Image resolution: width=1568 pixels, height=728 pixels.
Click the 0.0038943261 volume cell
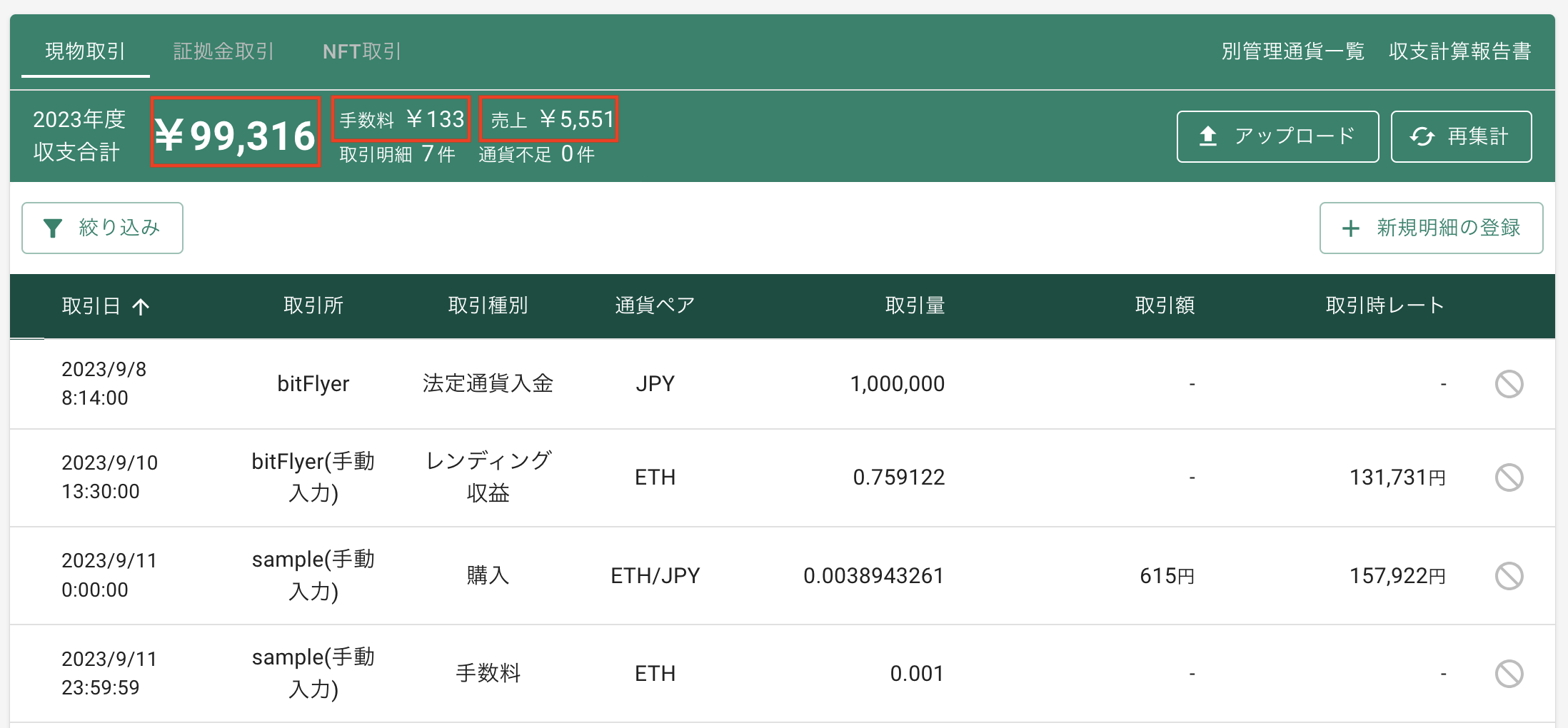coord(874,576)
